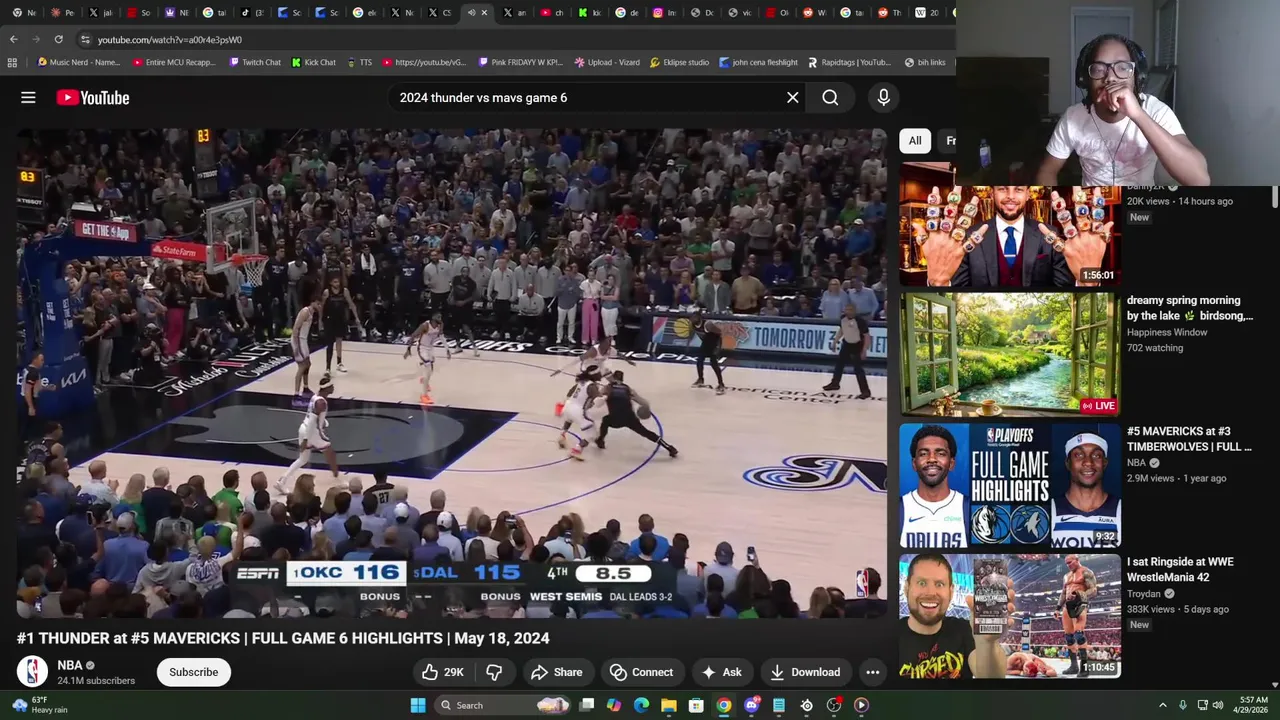Launch Copilot from the taskbar
The width and height of the screenshot is (1280, 720).
(614, 705)
